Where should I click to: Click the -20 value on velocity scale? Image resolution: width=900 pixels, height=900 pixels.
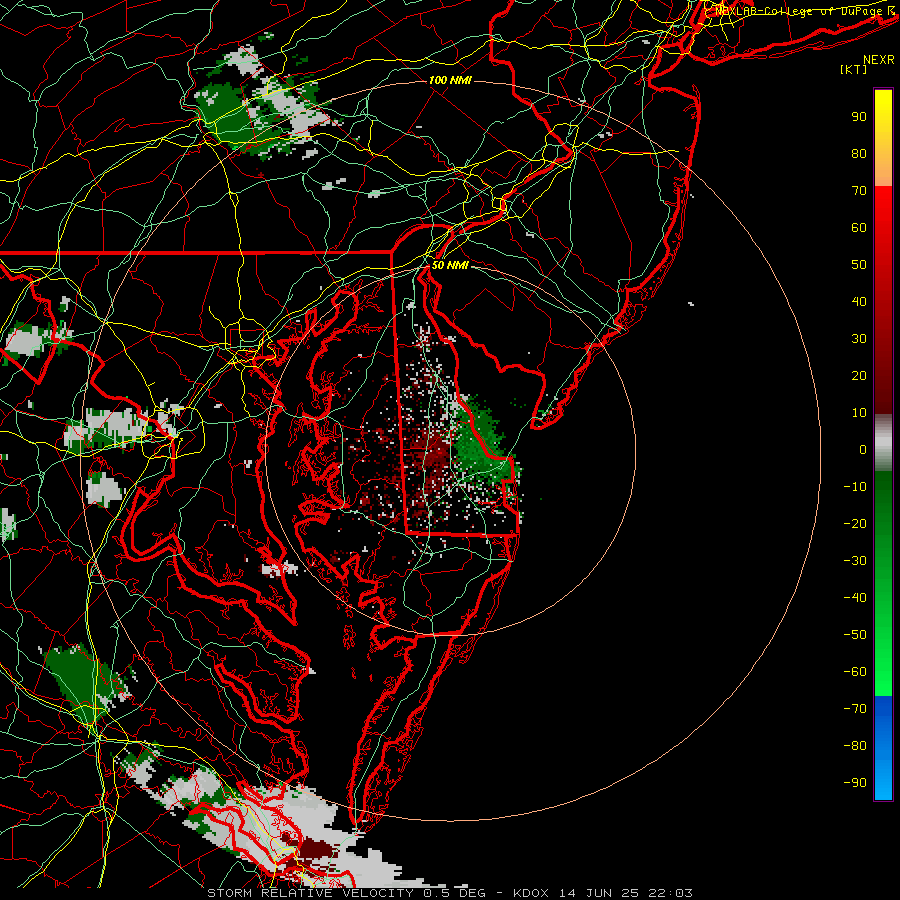(x=855, y=523)
